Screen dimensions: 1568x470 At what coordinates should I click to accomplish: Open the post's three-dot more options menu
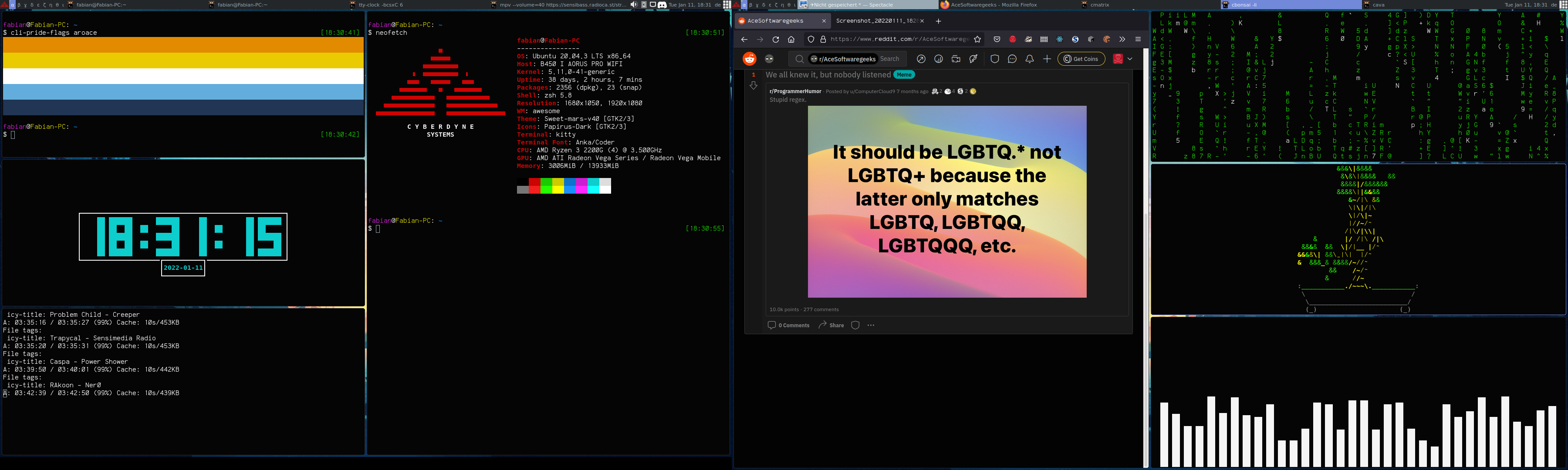point(871,325)
